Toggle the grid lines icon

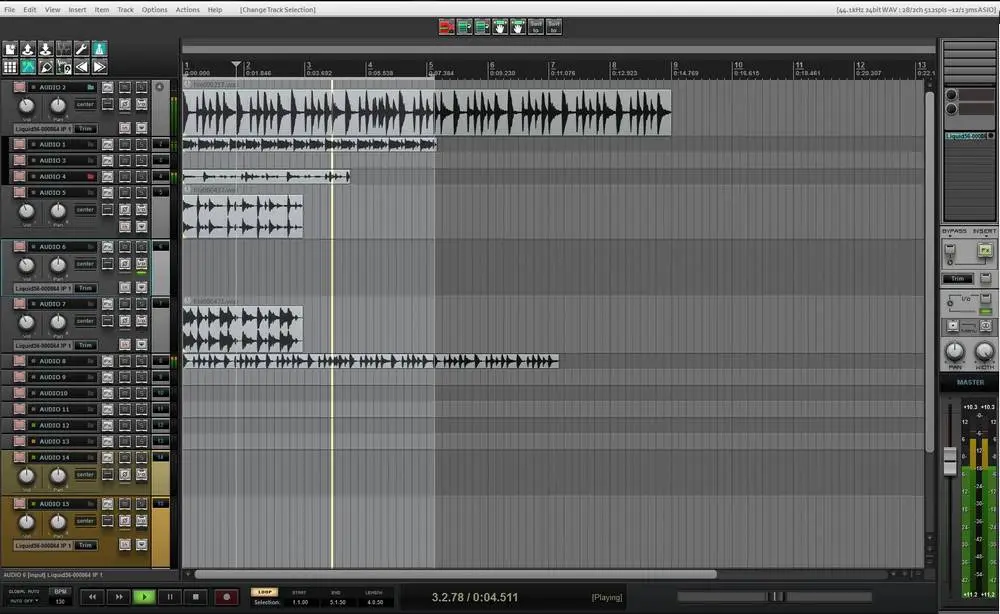pos(10,66)
